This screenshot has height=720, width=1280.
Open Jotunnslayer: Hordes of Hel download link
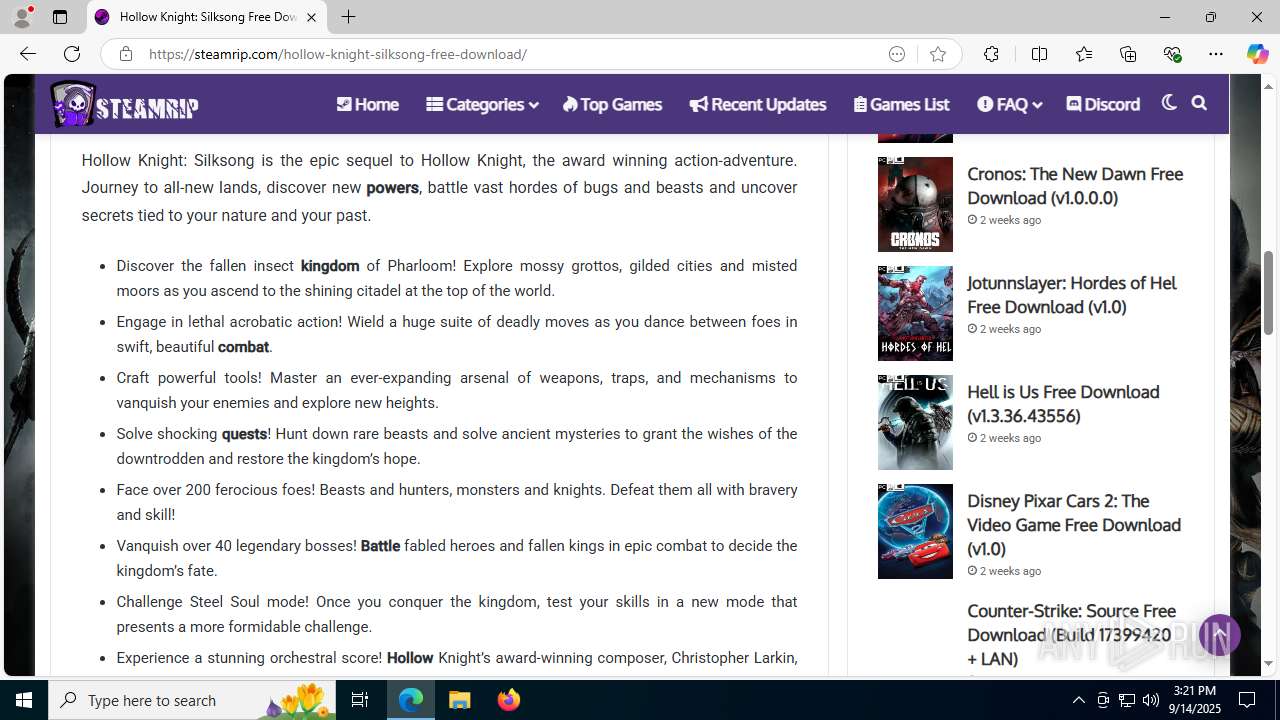(1071, 294)
